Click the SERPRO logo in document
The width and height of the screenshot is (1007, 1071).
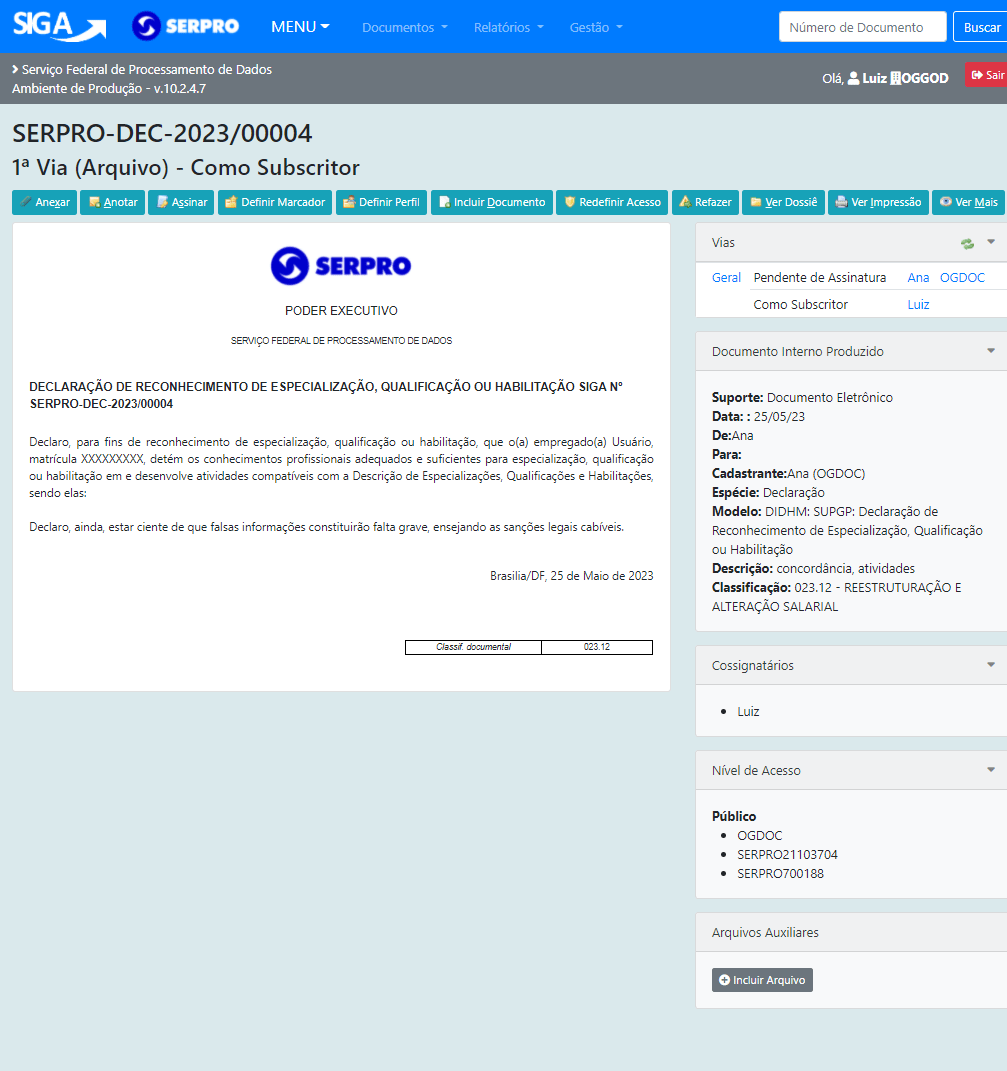[341, 266]
